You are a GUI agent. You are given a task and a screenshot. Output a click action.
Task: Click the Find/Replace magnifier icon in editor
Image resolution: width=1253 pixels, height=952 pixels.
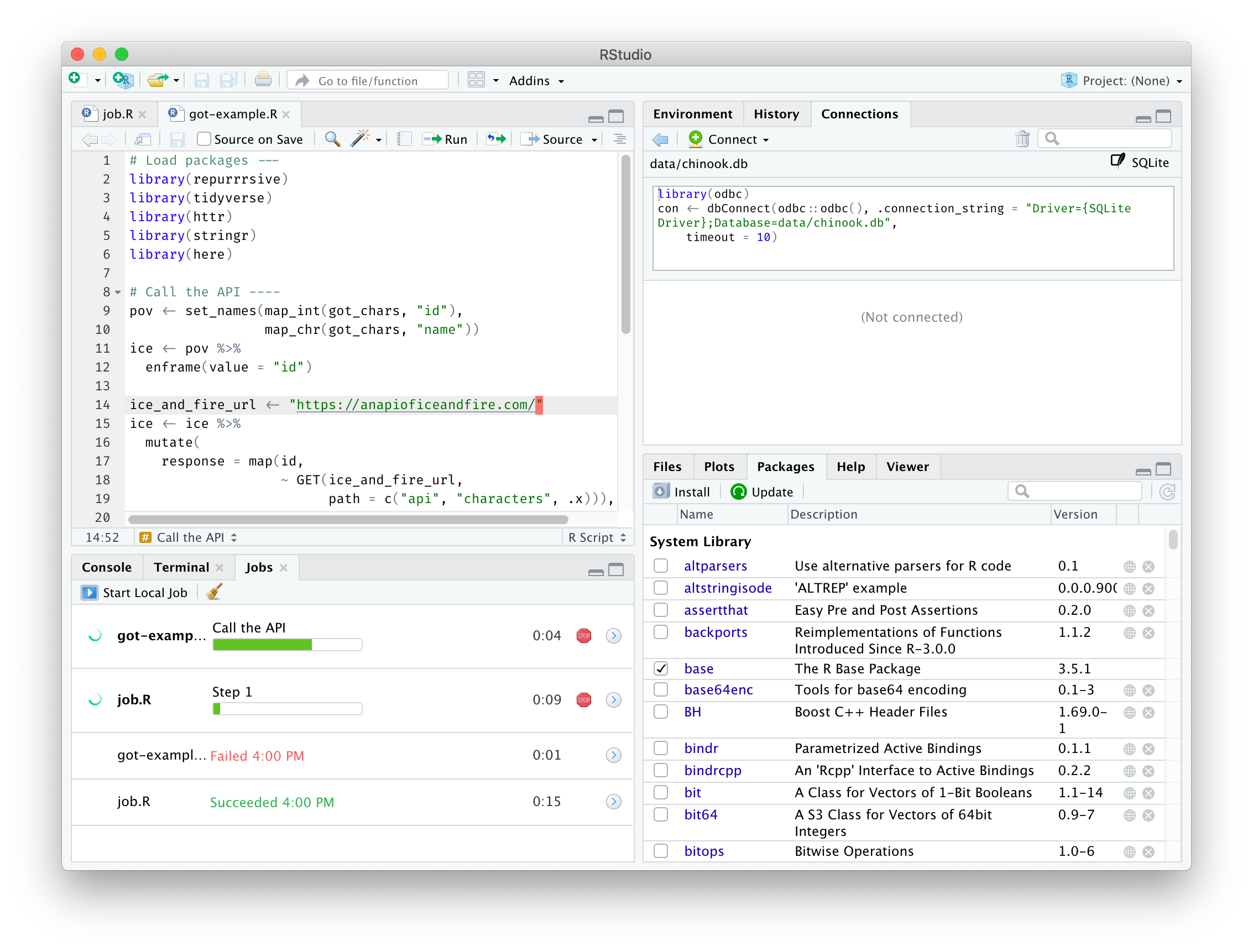pyautogui.click(x=332, y=139)
